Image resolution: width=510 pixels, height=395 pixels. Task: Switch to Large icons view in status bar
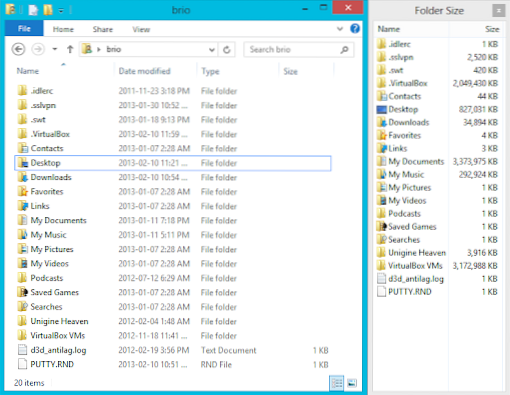click(352, 383)
